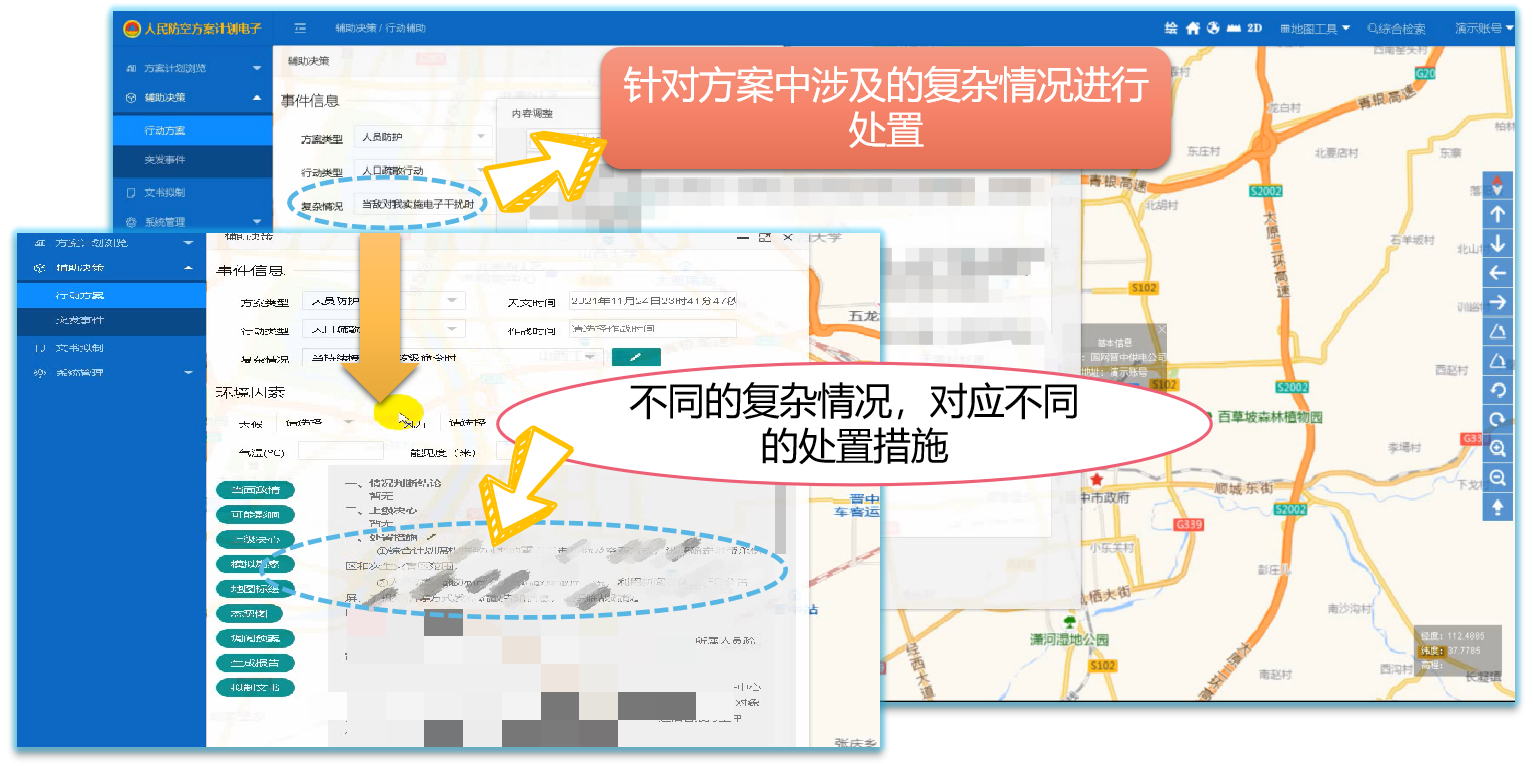Expand 方案计划浏览 in back window sidebar
The image size is (1533, 772).
point(193,68)
